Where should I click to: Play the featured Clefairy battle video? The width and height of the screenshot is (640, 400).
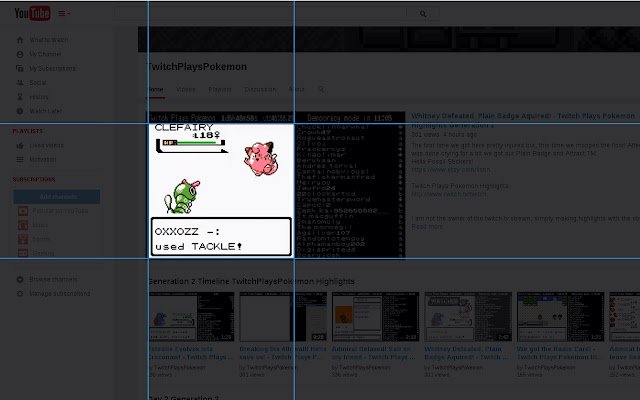pos(276,185)
